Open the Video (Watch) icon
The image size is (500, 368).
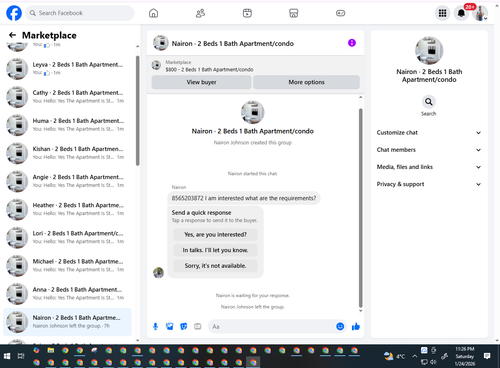(x=247, y=13)
